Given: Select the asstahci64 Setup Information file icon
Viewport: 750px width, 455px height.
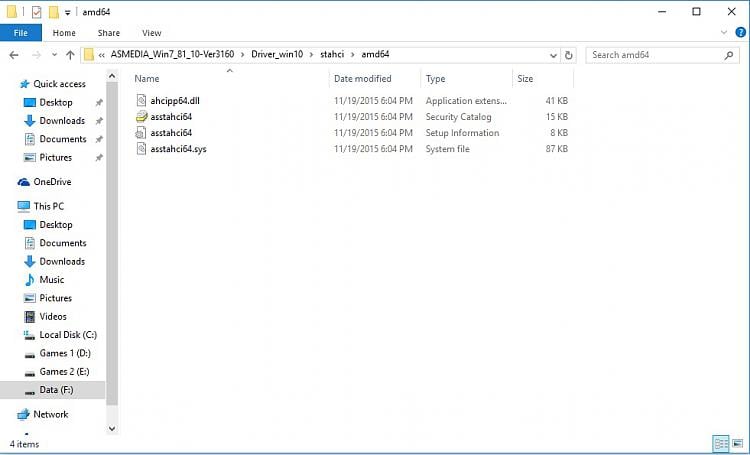Looking at the screenshot, I should coord(141,133).
